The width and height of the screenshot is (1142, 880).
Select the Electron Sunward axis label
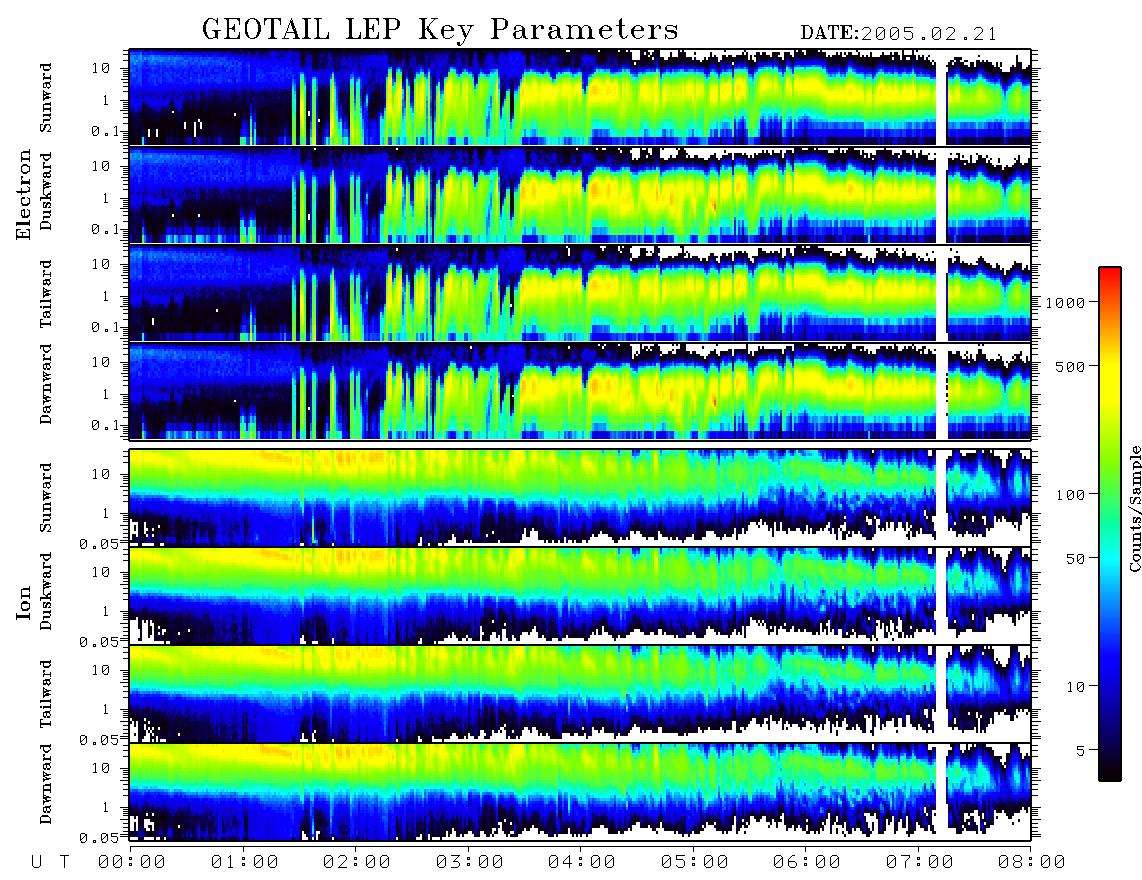click(46, 98)
